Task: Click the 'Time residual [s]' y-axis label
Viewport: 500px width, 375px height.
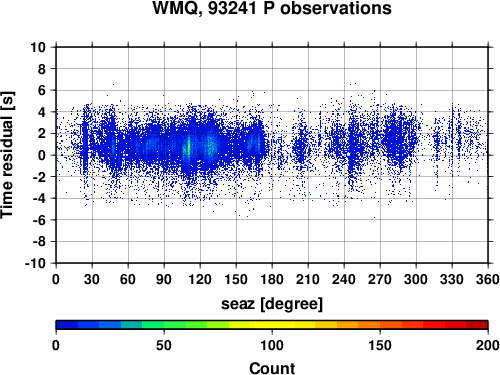Action: (8, 155)
